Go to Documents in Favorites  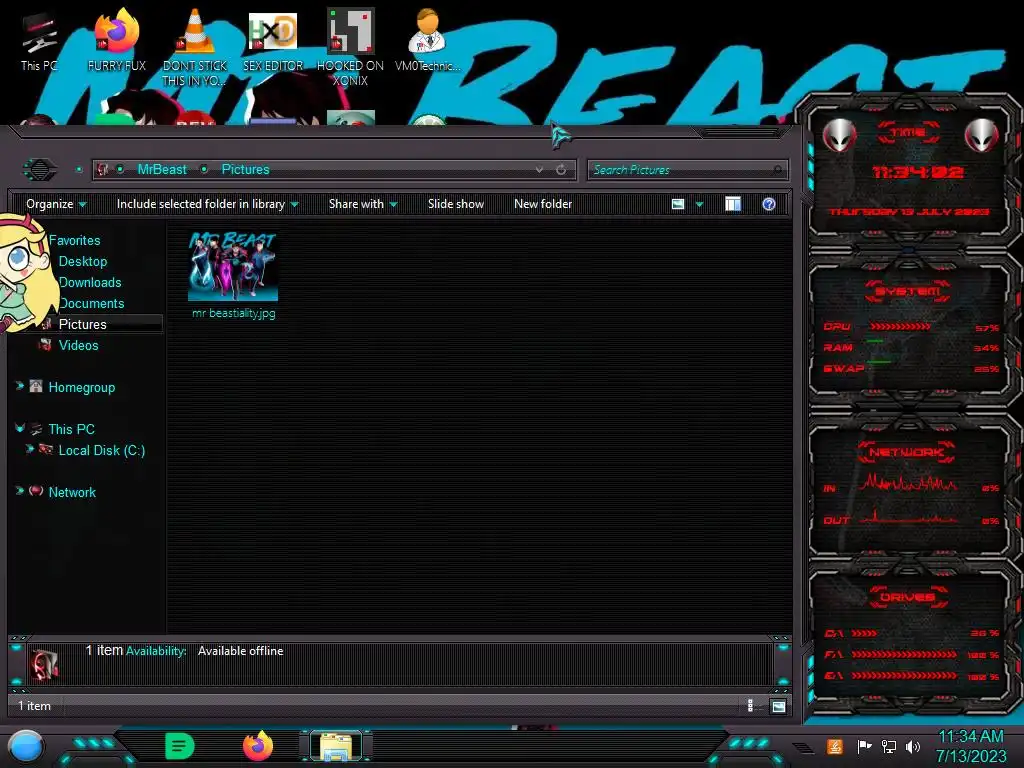point(91,303)
